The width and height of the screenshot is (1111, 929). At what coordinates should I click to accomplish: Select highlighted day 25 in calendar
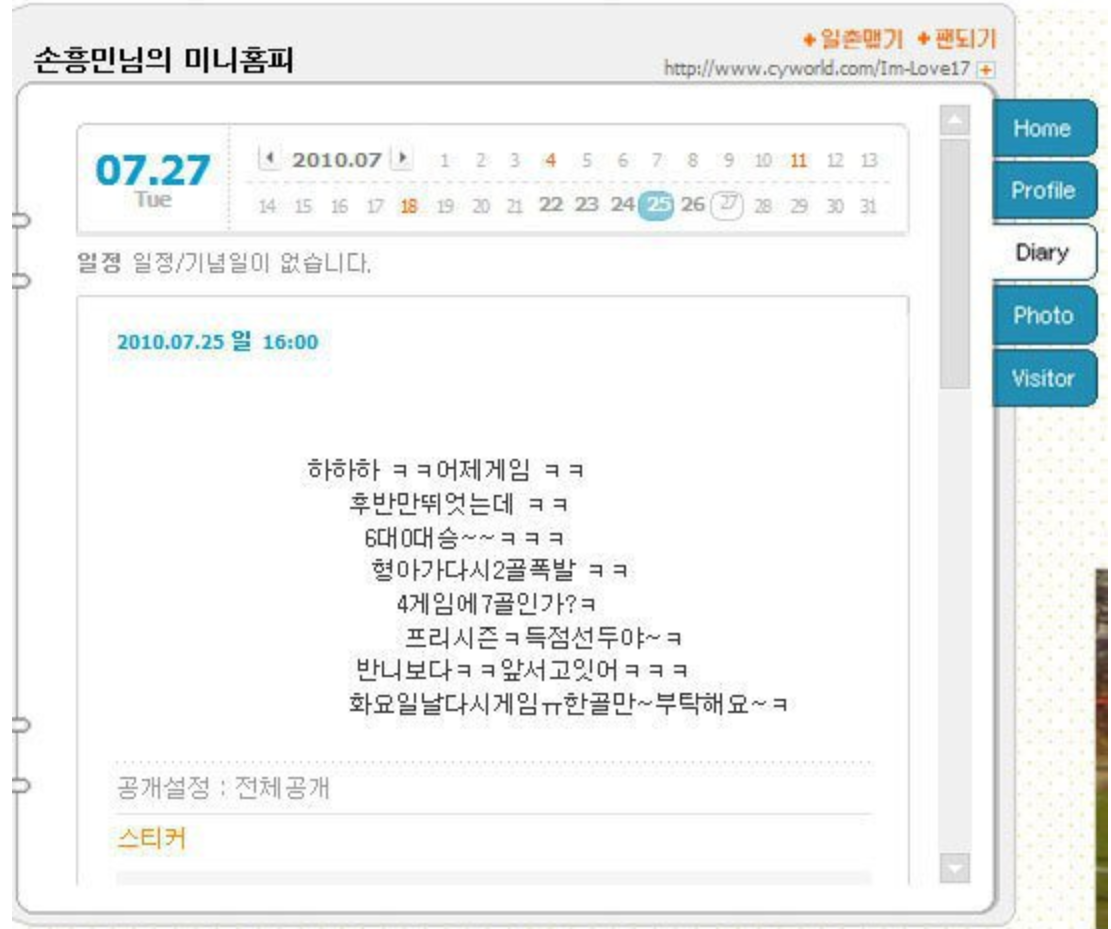click(655, 208)
